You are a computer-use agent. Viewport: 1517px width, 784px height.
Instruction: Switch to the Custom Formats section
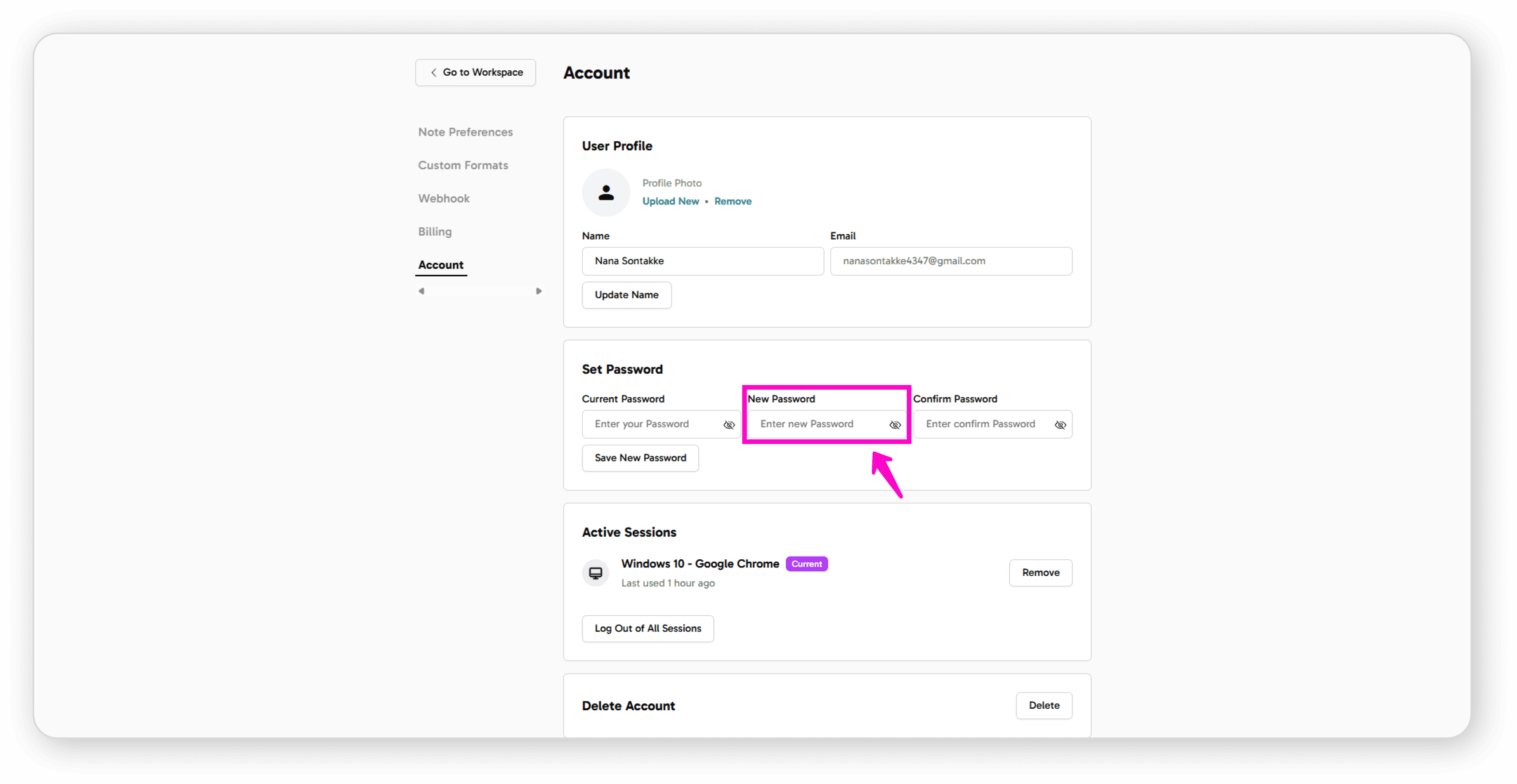click(x=463, y=165)
